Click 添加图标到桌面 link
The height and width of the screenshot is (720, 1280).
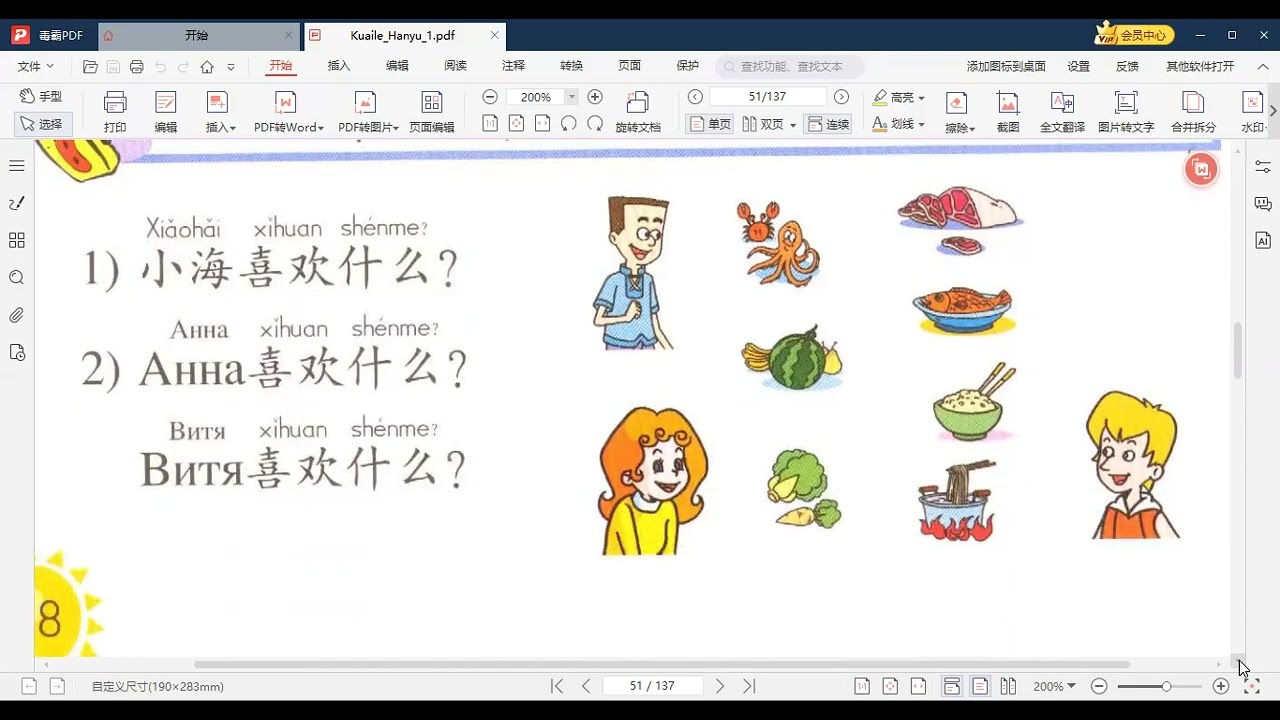(x=1006, y=66)
